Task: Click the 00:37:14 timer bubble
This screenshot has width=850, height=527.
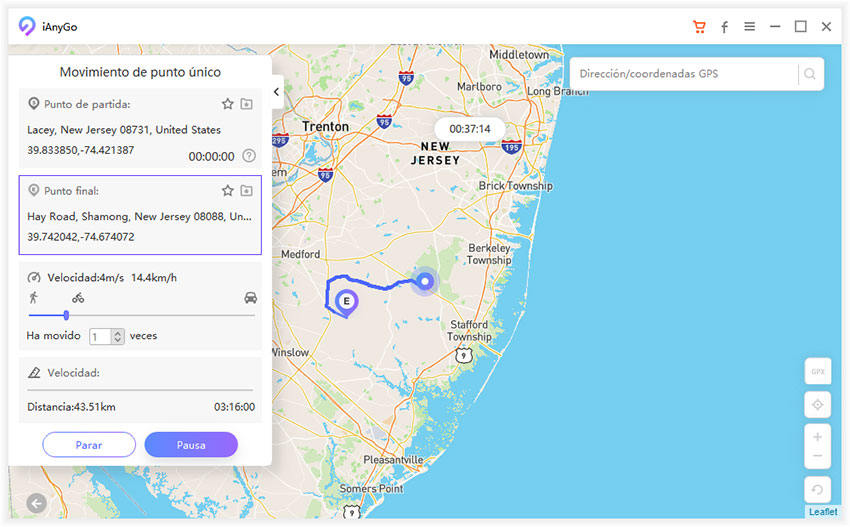Action: [469, 129]
